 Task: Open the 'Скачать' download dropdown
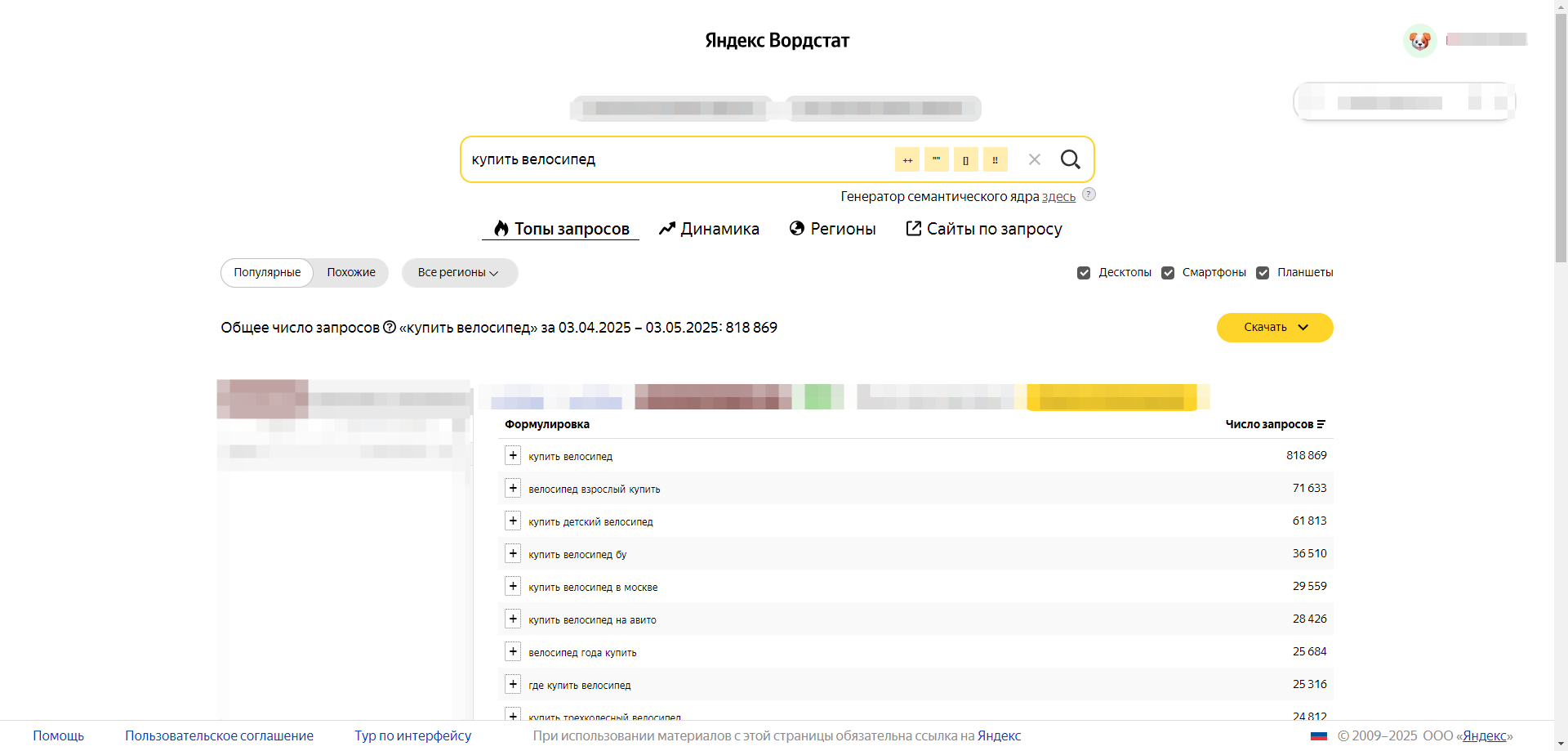(x=1275, y=328)
